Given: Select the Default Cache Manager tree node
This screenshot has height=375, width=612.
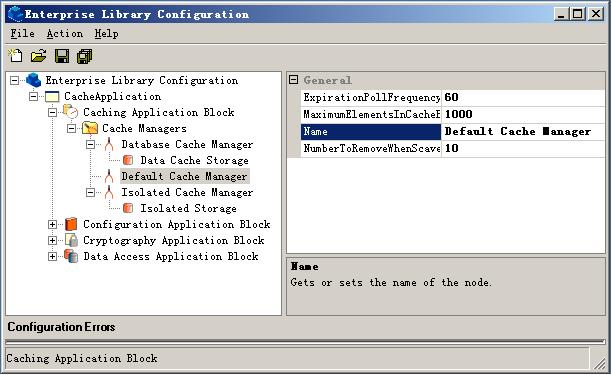Looking at the screenshot, I should pyautogui.click(x=185, y=176).
